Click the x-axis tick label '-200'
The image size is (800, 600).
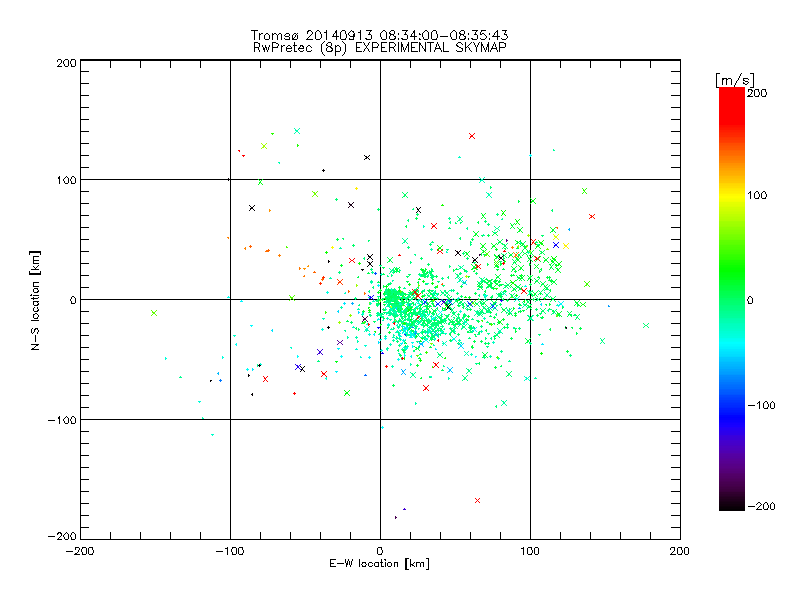80,551
